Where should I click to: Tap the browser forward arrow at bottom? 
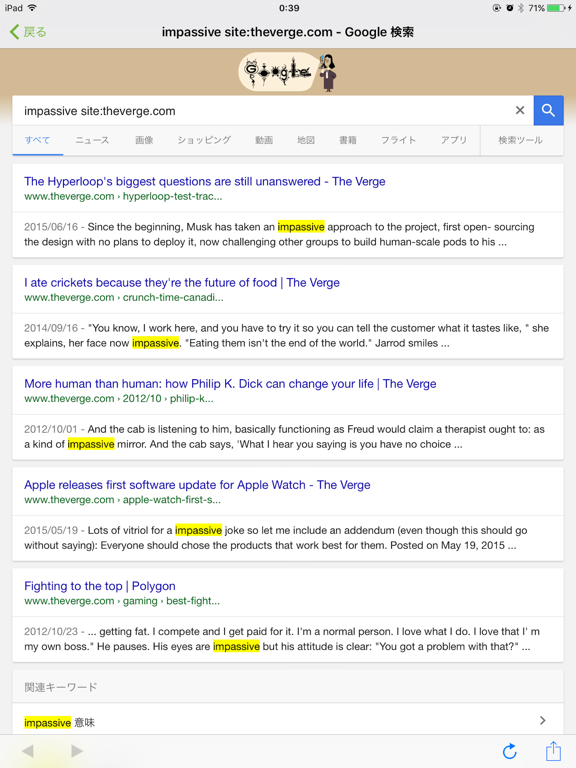(77, 751)
